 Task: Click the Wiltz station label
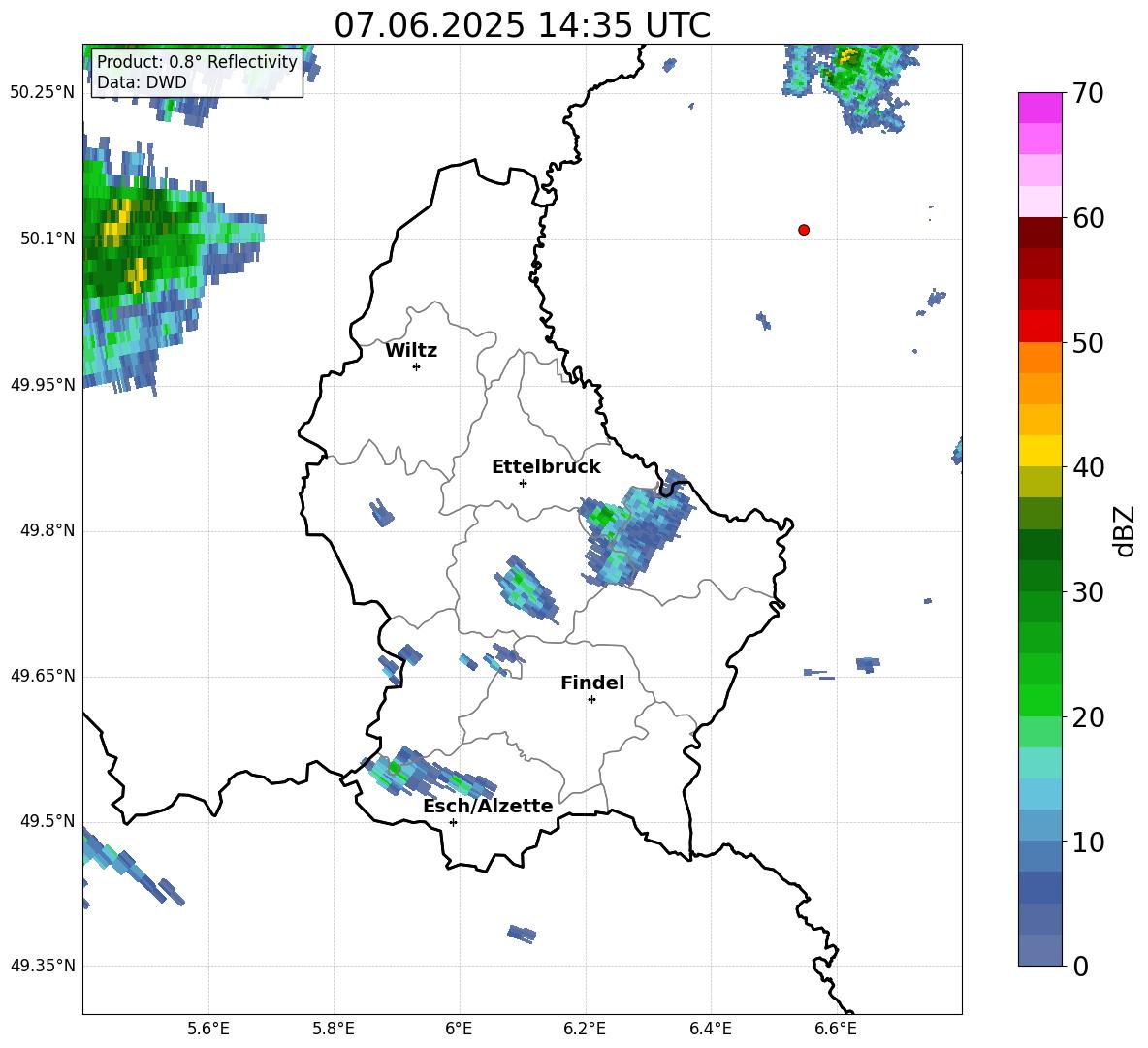click(411, 351)
